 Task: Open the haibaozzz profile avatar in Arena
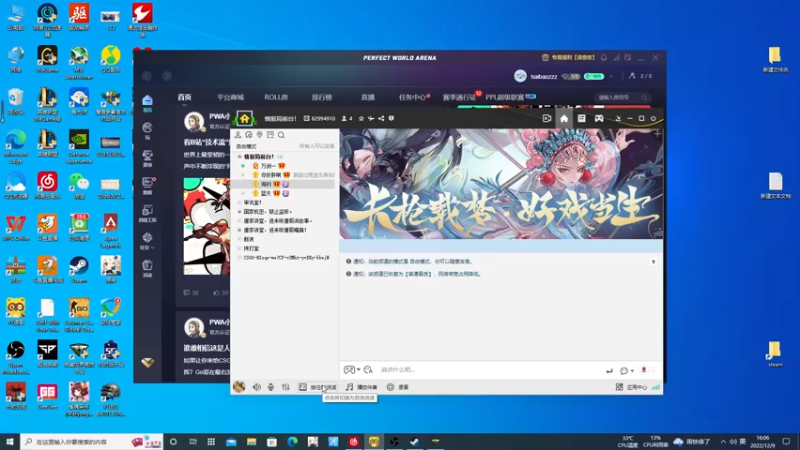(x=520, y=76)
